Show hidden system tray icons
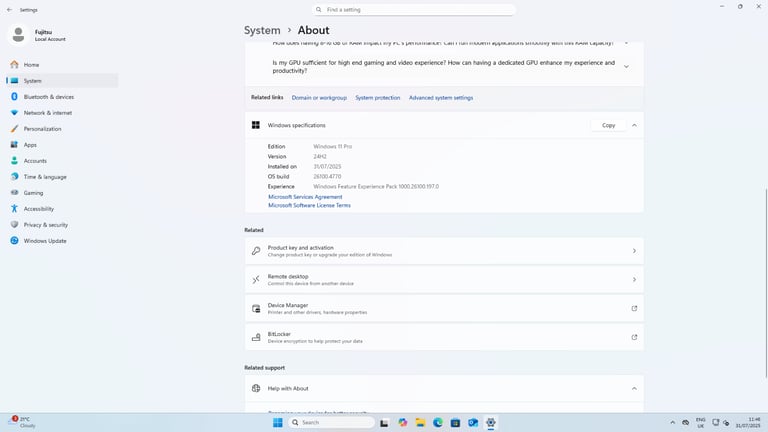This screenshot has height=432, width=768. tap(672, 423)
